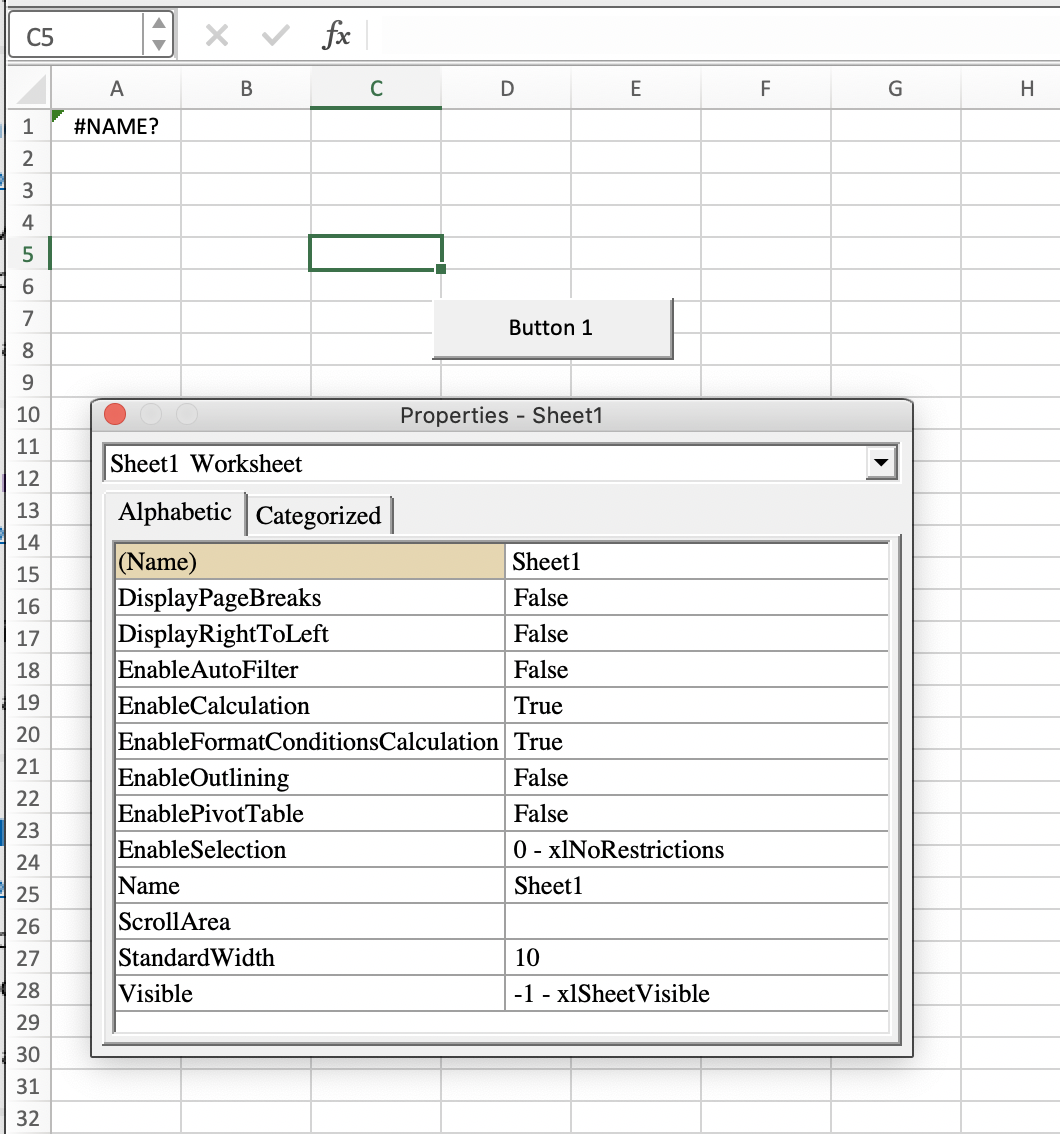Viewport: 1060px width, 1134px height.
Task: Select the Name property row label
Action: click(309, 885)
